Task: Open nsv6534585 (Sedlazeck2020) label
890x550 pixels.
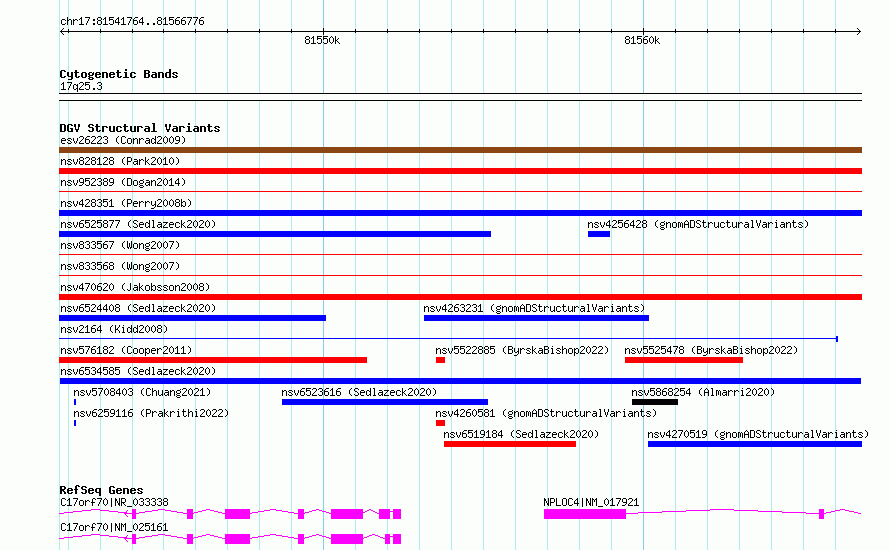Action: tap(138, 371)
